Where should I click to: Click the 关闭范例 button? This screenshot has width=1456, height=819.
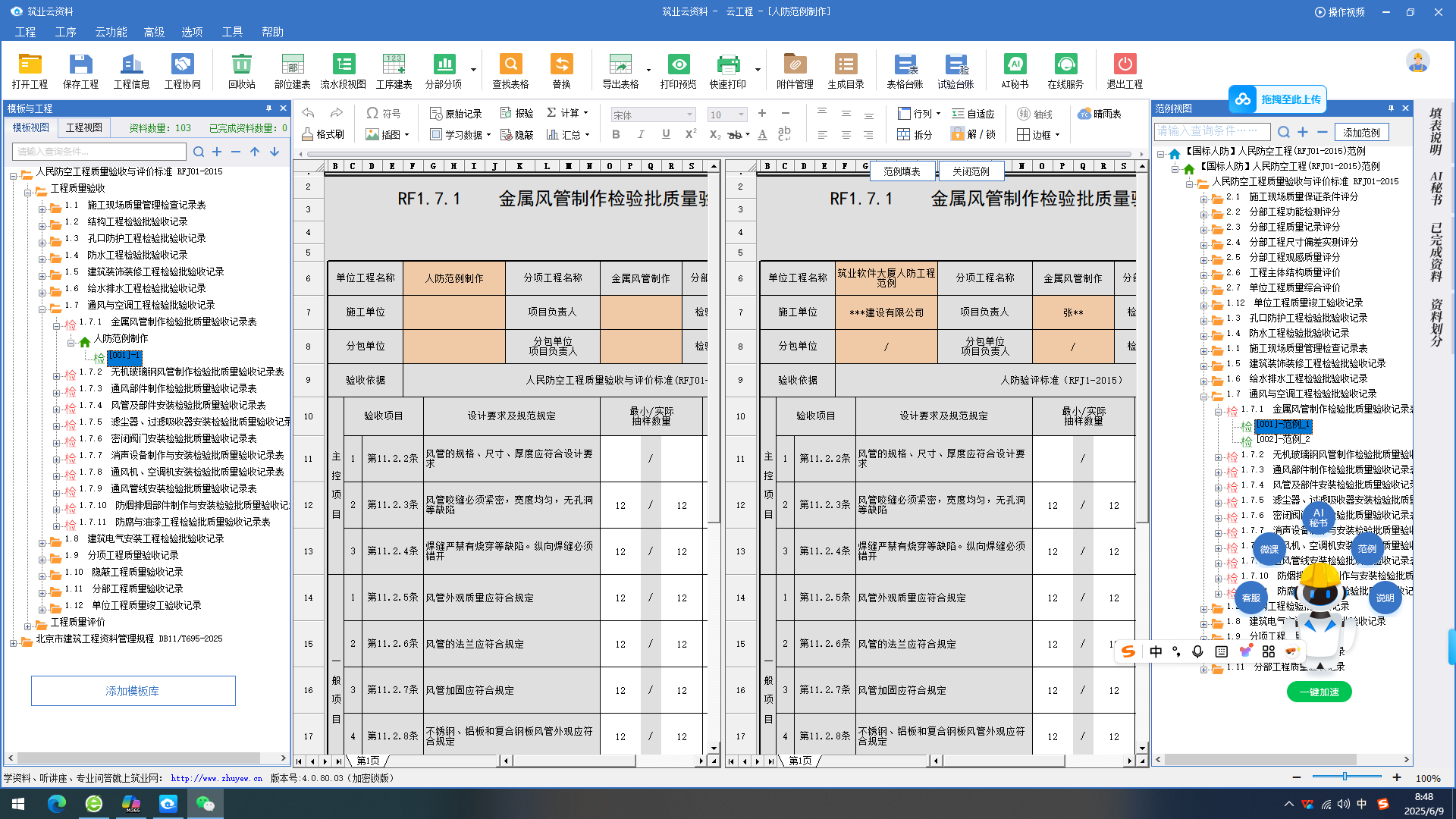point(971,171)
